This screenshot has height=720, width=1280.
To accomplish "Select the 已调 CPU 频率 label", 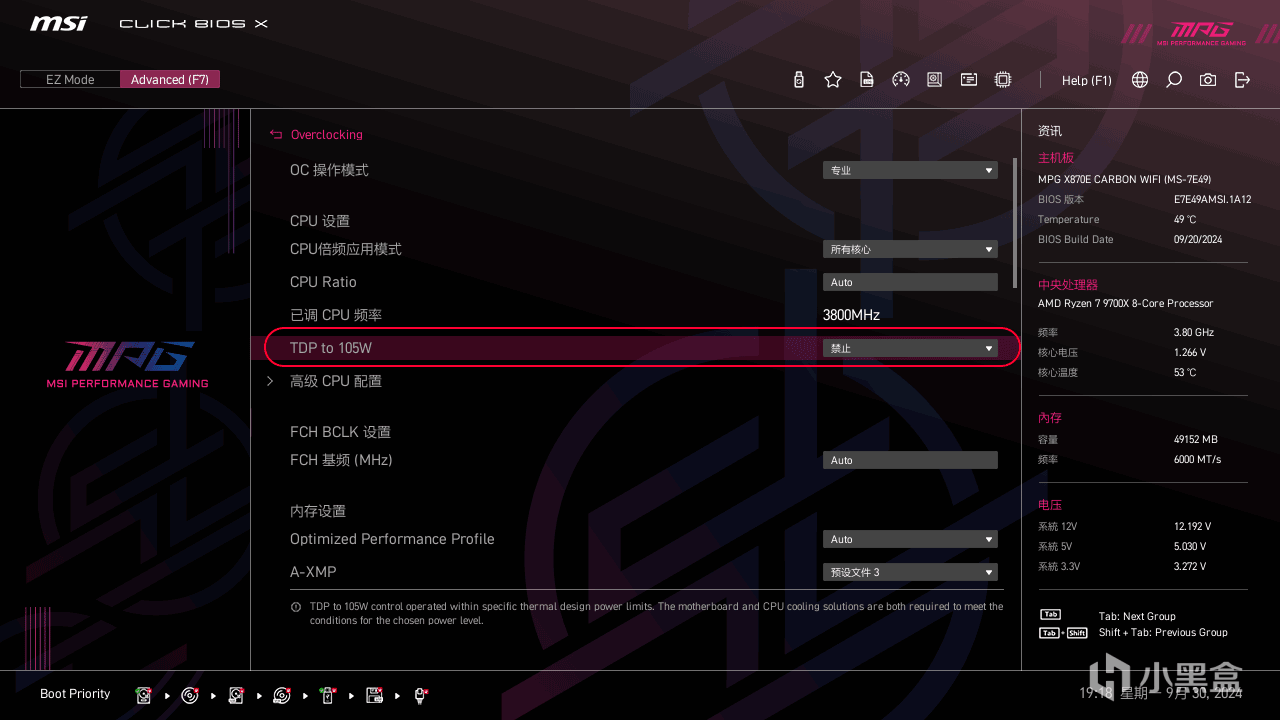I will tap(336, 315).
